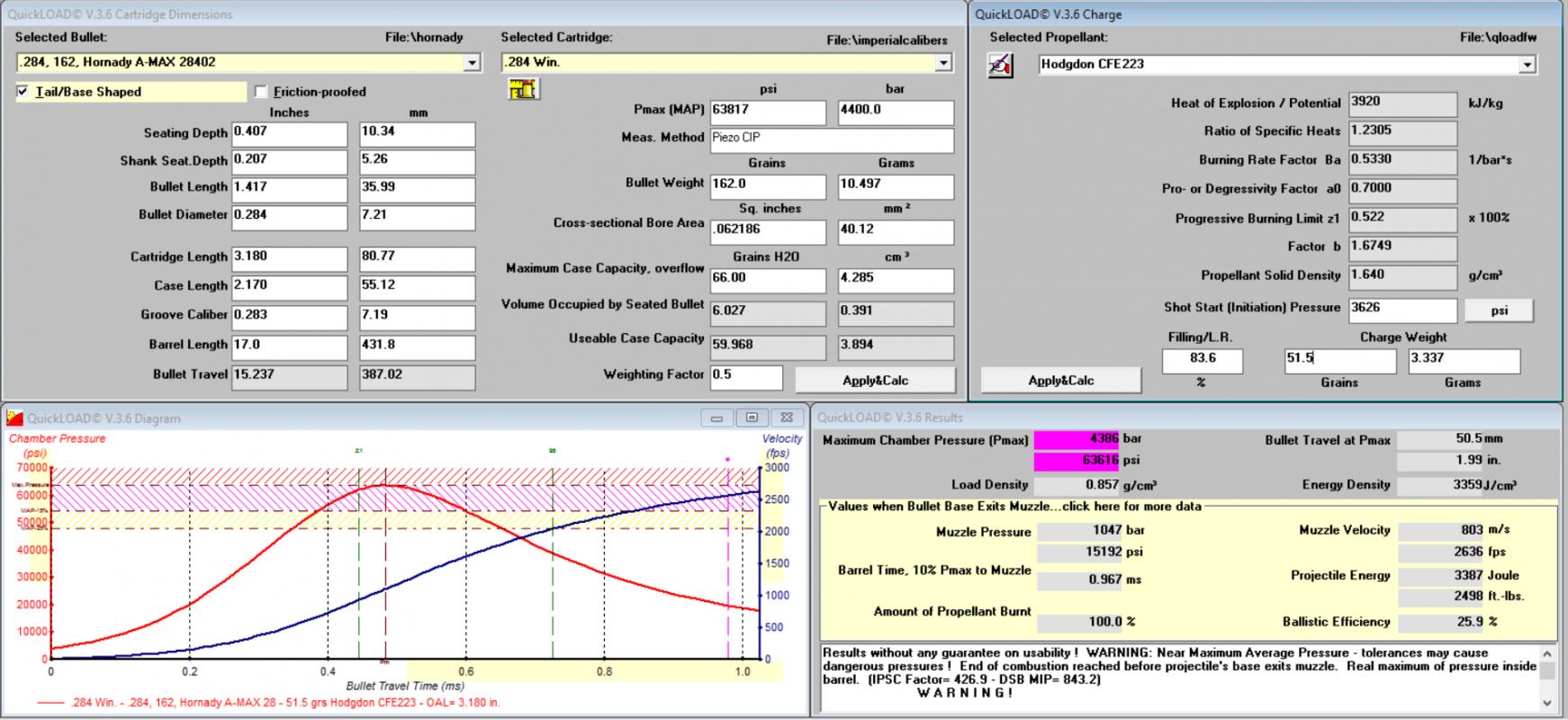Click the Bullet Weight grains field

[x=768, y=186]
